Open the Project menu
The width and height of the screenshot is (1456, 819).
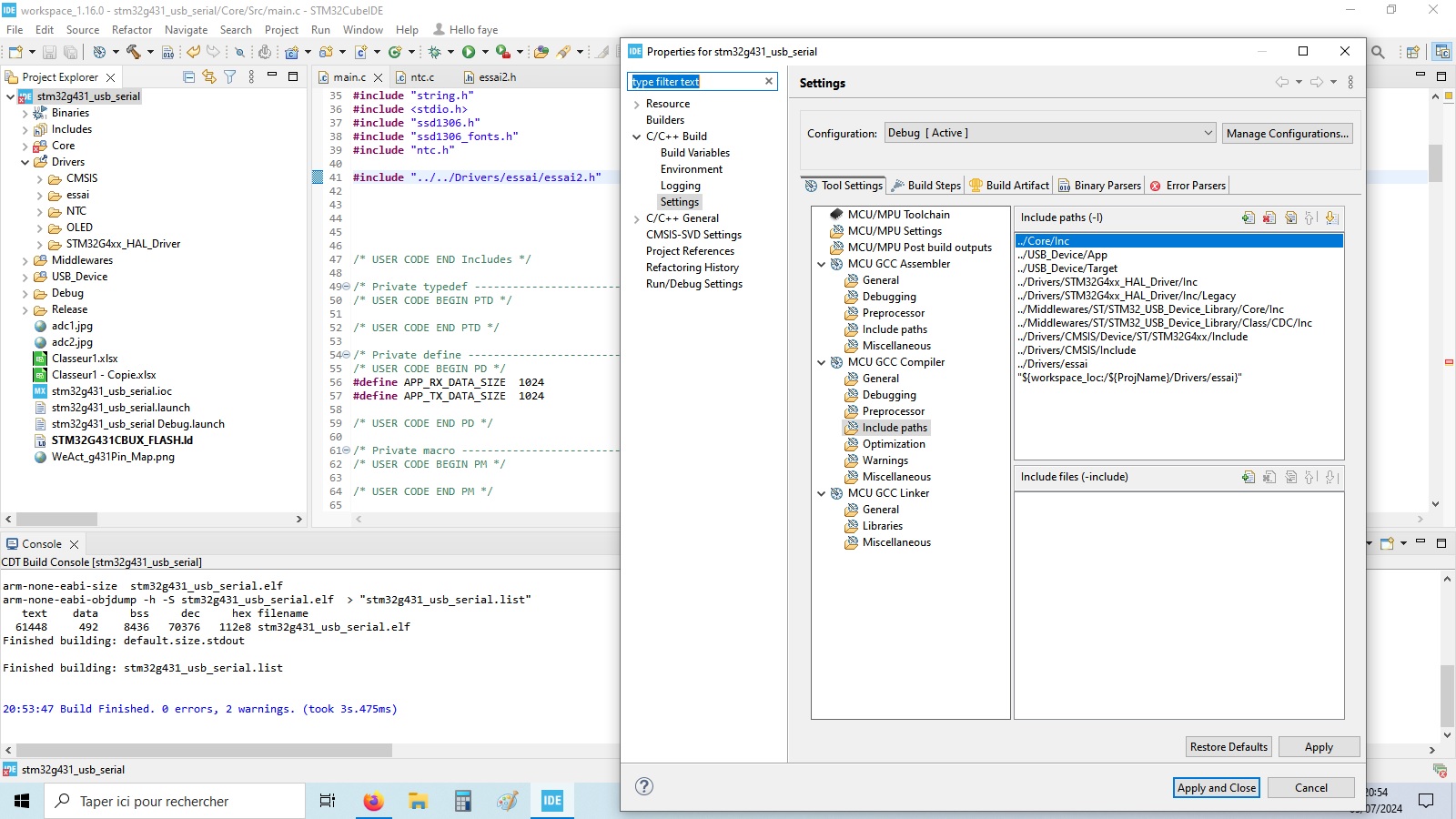point(281,29)
